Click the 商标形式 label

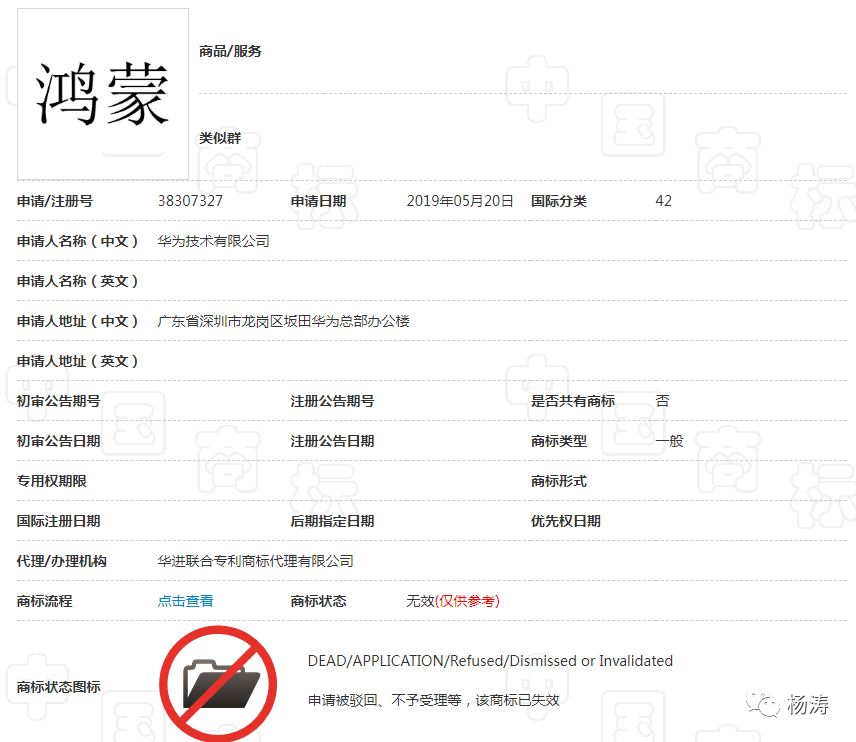(558, 481)
